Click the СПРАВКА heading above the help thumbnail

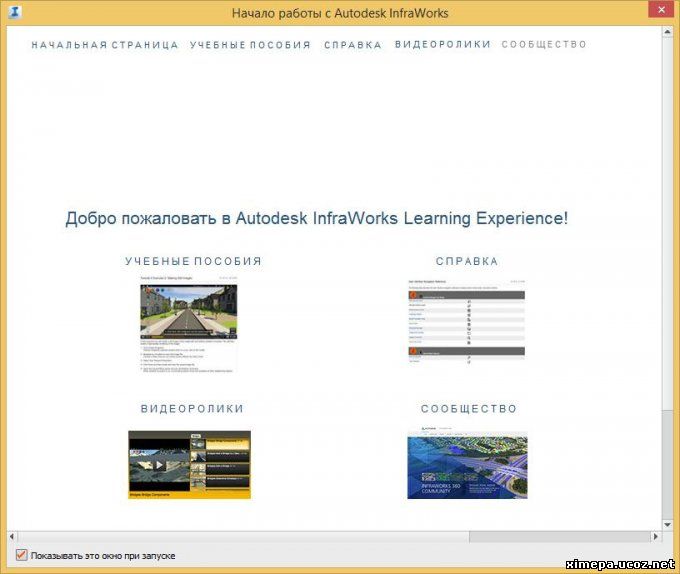467,262
